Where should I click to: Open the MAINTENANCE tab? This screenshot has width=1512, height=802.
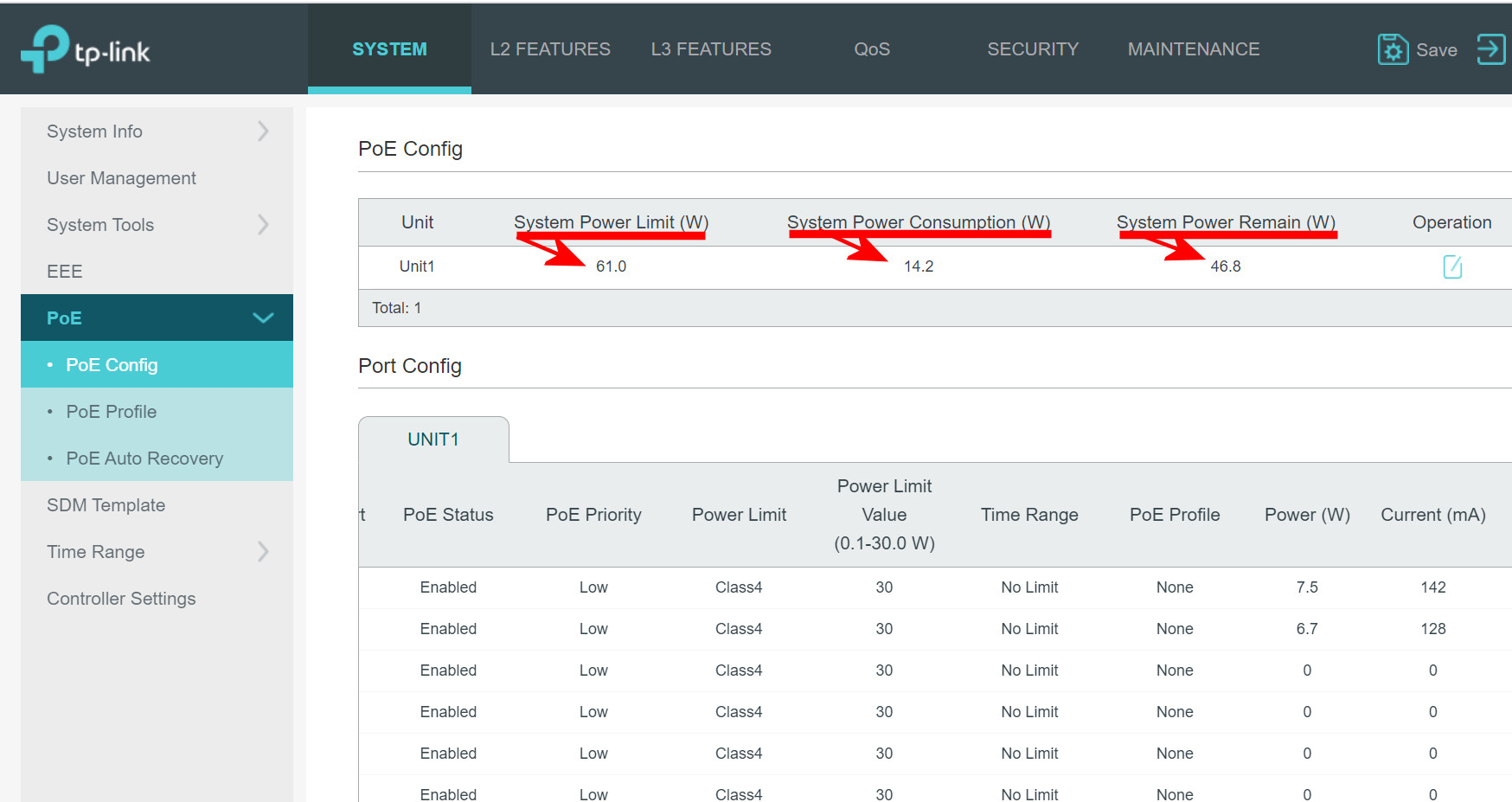coord(1194,49)
